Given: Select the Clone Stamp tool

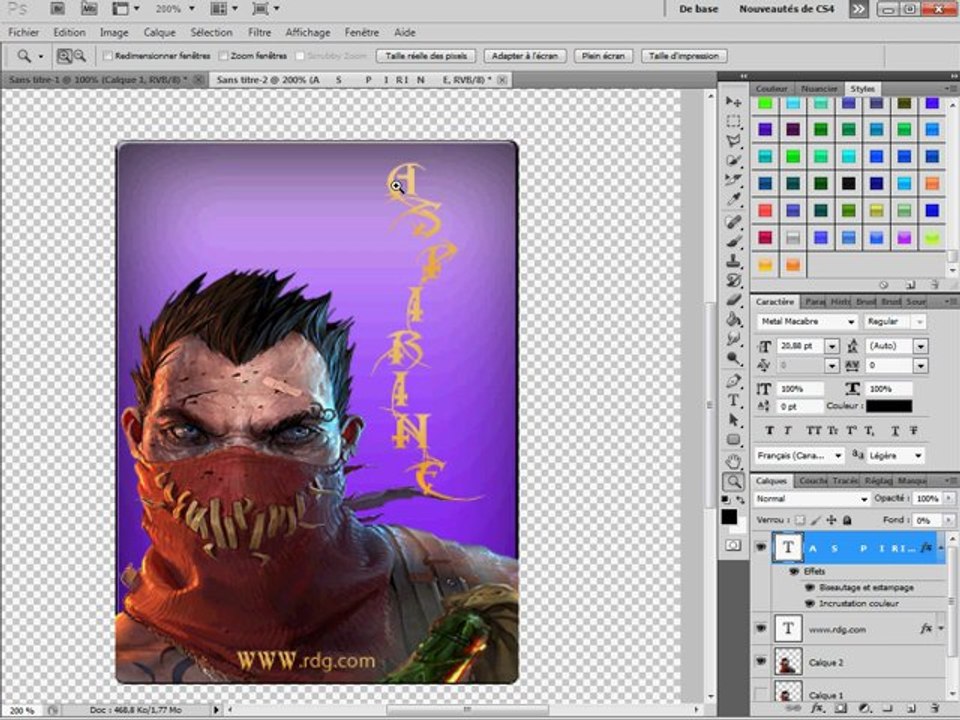Looking at the screenshot, I should coord(733,261).
